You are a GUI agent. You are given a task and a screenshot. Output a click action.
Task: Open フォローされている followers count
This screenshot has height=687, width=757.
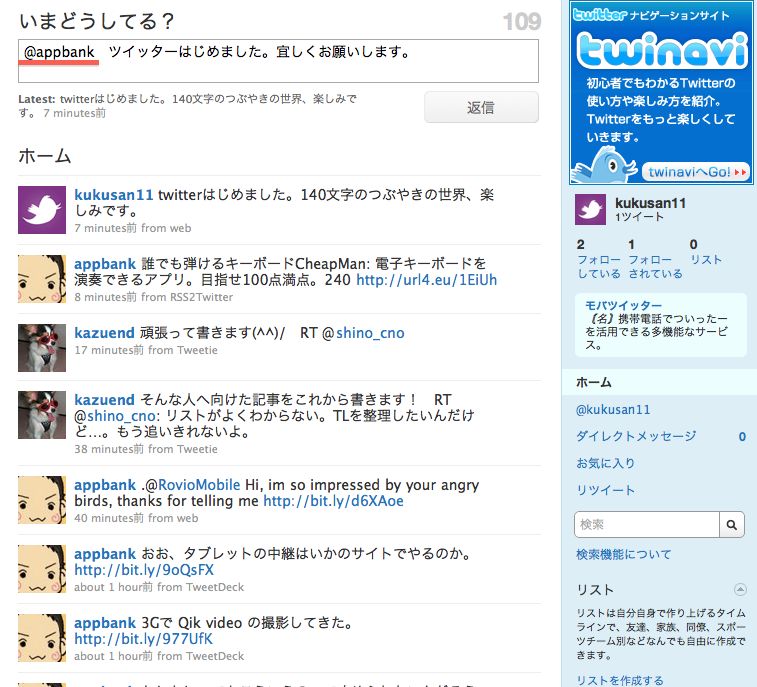pos(655,259)
